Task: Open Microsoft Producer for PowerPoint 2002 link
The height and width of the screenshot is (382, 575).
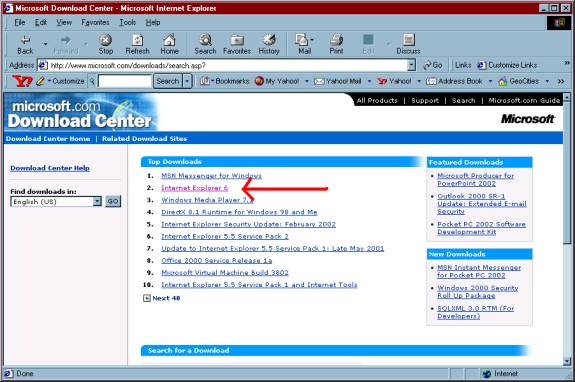Action: [475, 180]
